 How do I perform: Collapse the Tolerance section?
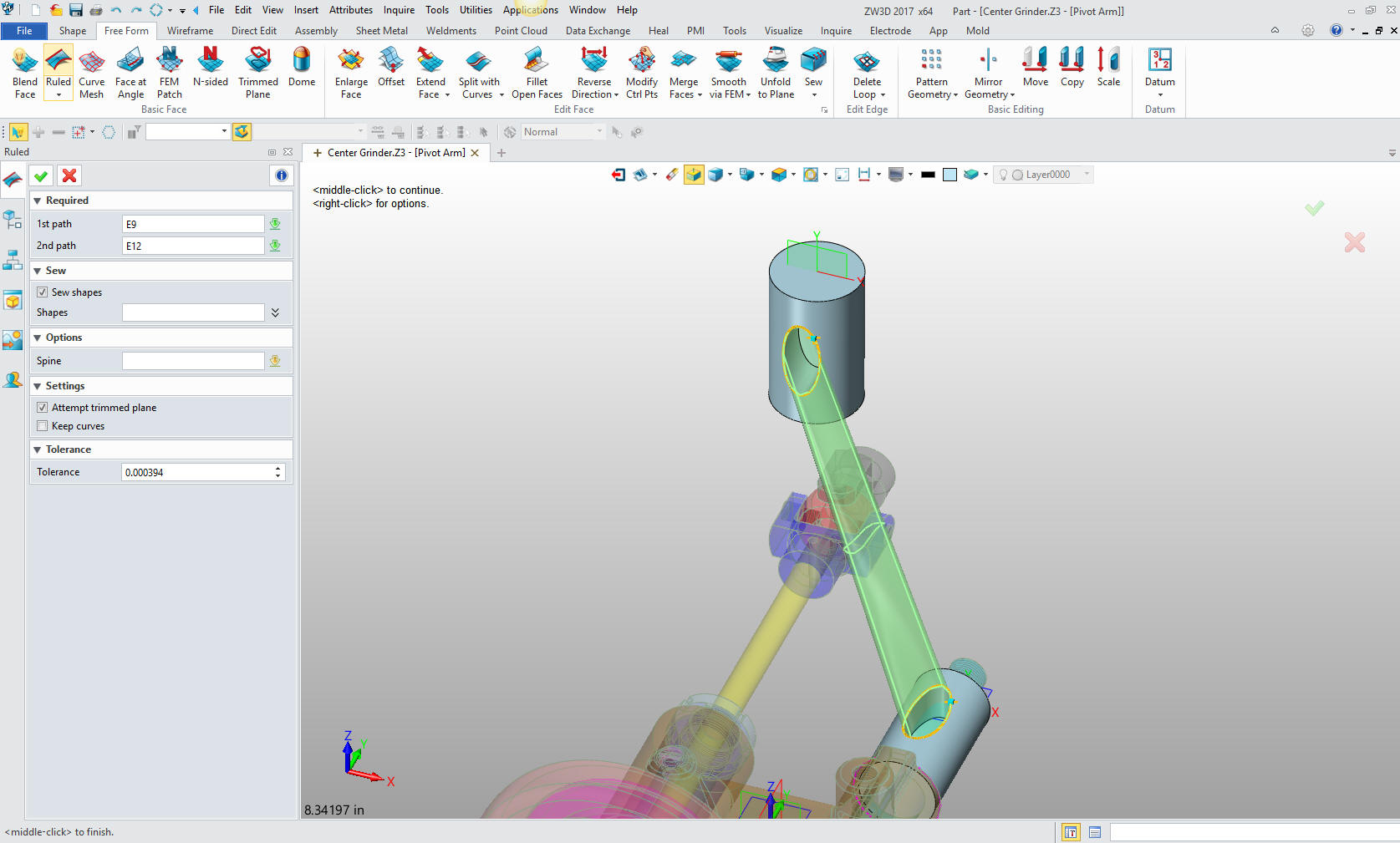point(38,450)
